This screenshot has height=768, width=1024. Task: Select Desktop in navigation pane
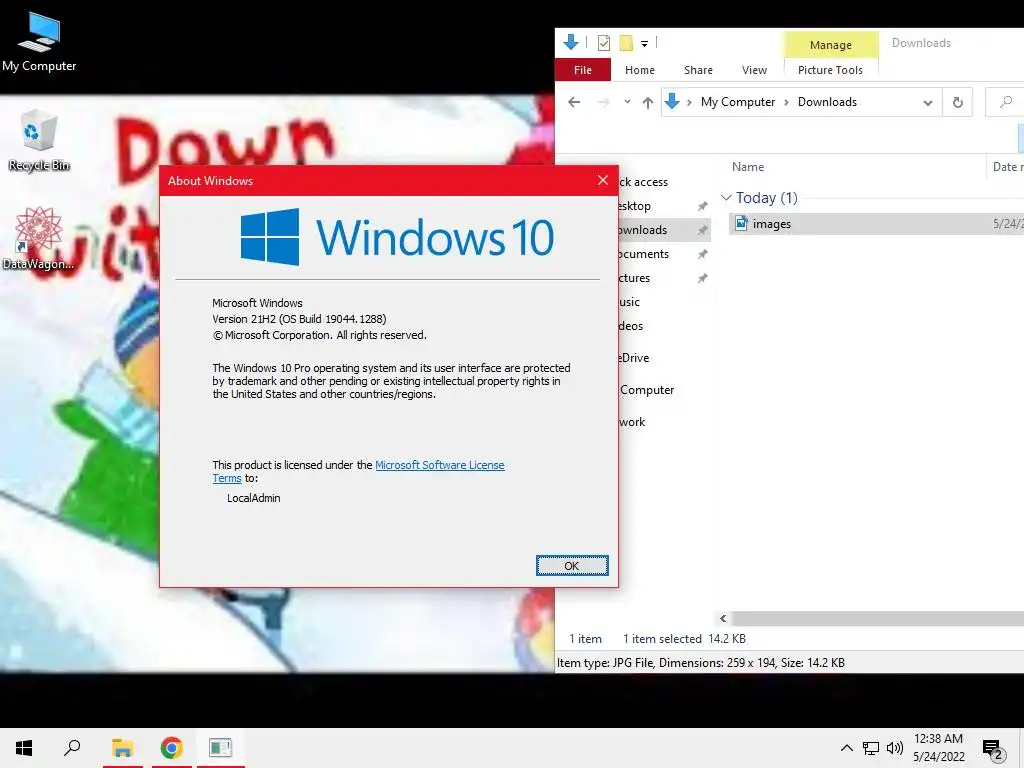click(635, 206)
